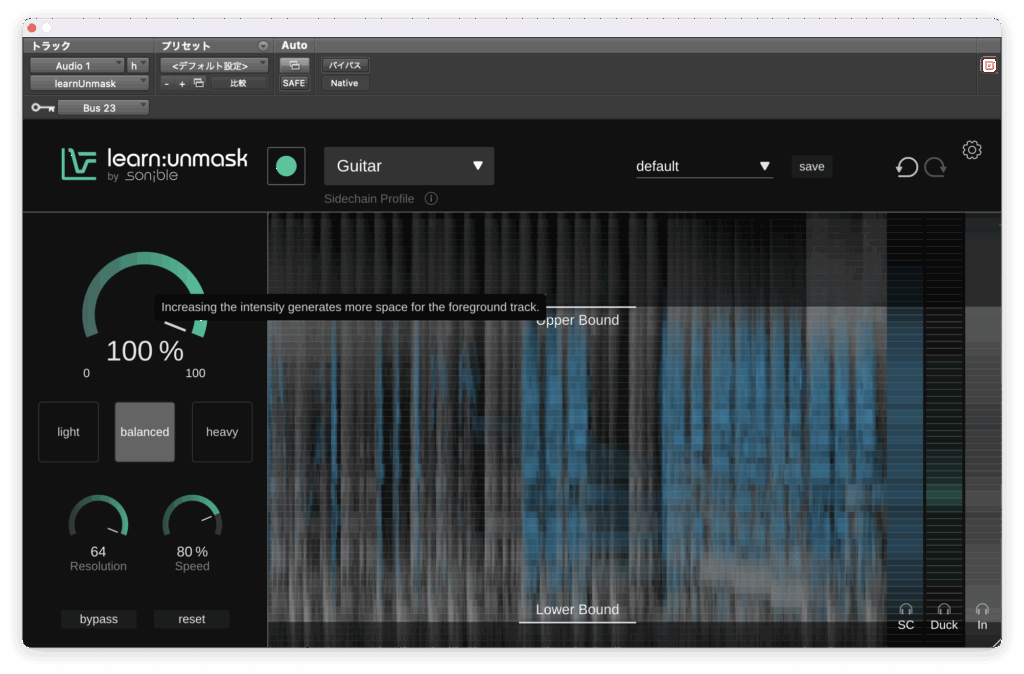This screenshot has height=674, width=1024.
Task: Click the automation enable icon under Auto
Action: click(294, 65)
